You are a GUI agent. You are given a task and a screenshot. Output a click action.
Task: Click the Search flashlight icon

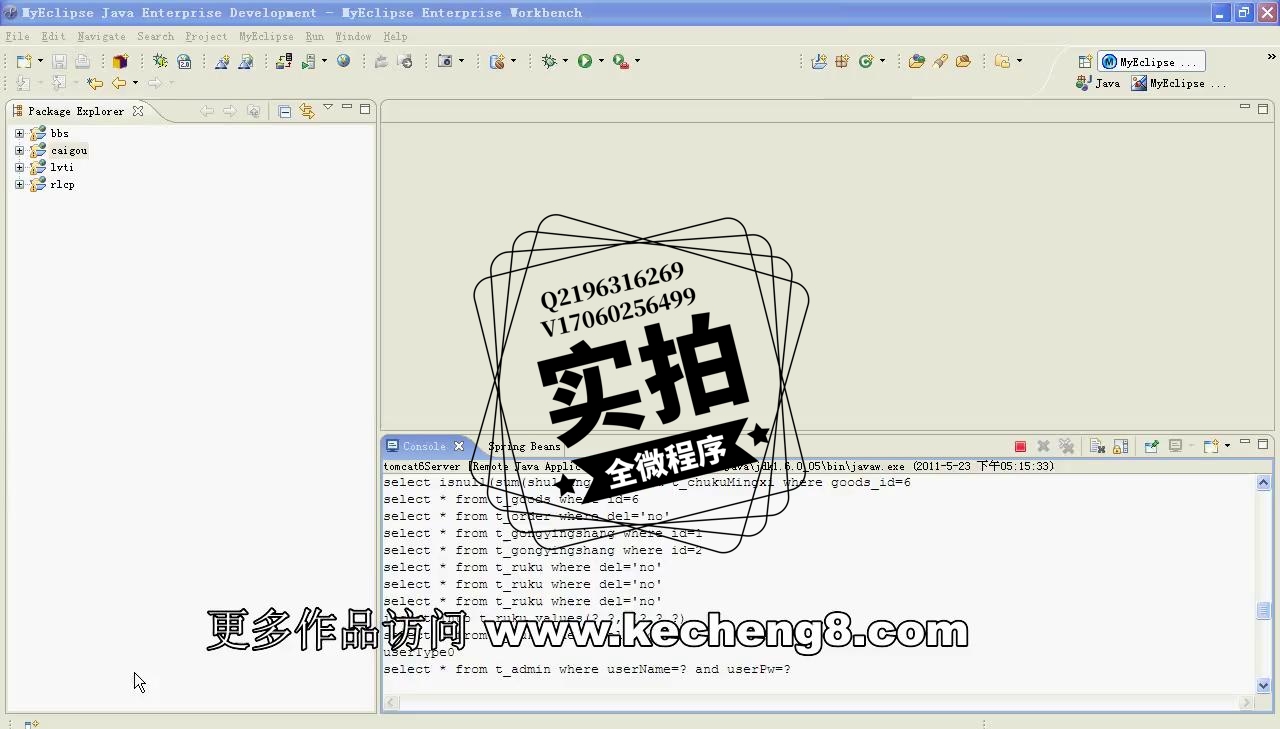click(940, 61)
